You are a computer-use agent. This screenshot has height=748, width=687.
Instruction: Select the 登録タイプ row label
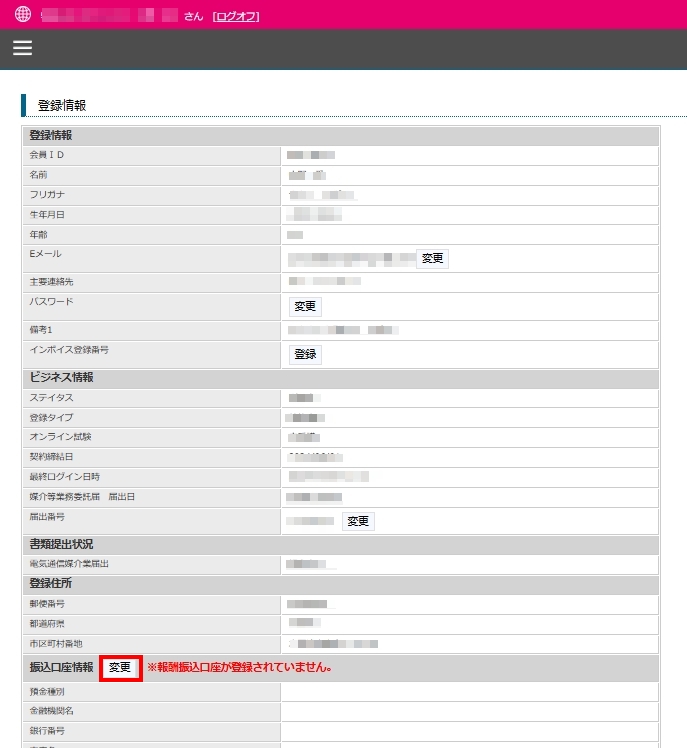[x=52, y=418]
